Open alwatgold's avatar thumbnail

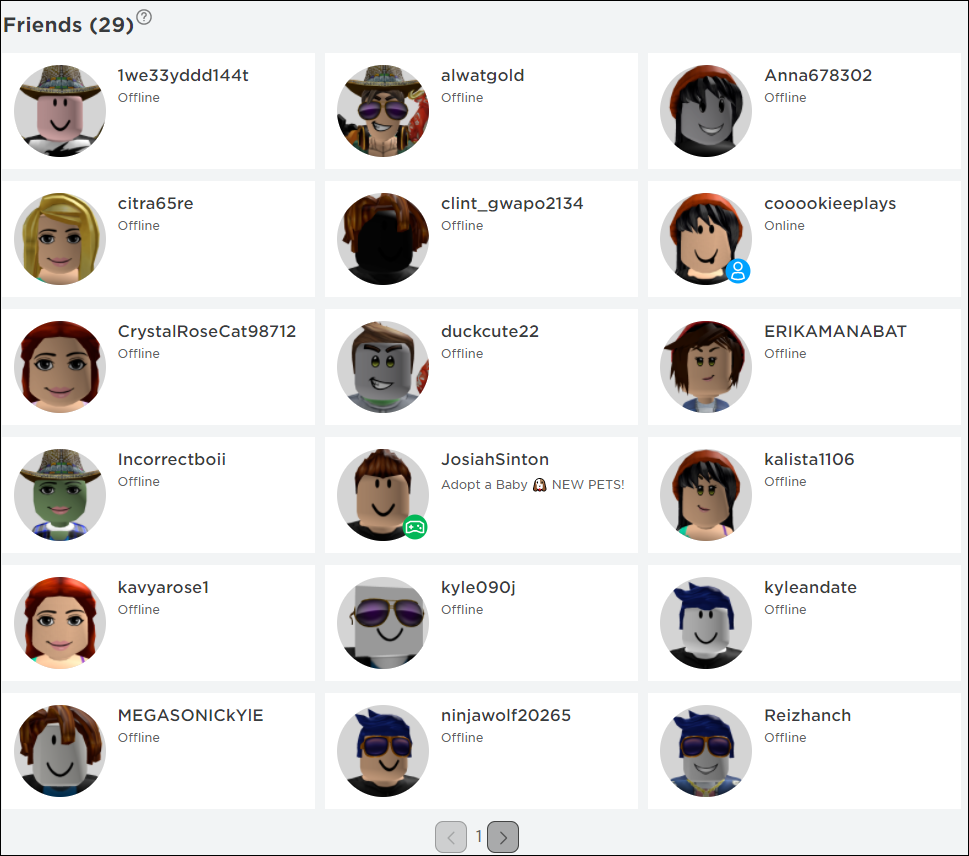(383, 111)
